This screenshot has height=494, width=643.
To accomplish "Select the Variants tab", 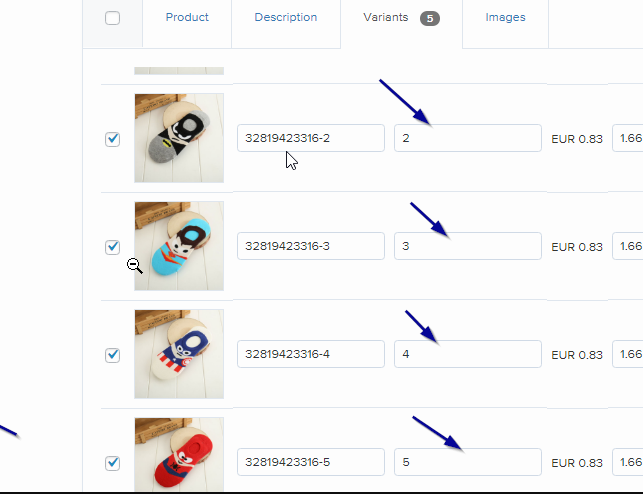I will tap(385, 18).
